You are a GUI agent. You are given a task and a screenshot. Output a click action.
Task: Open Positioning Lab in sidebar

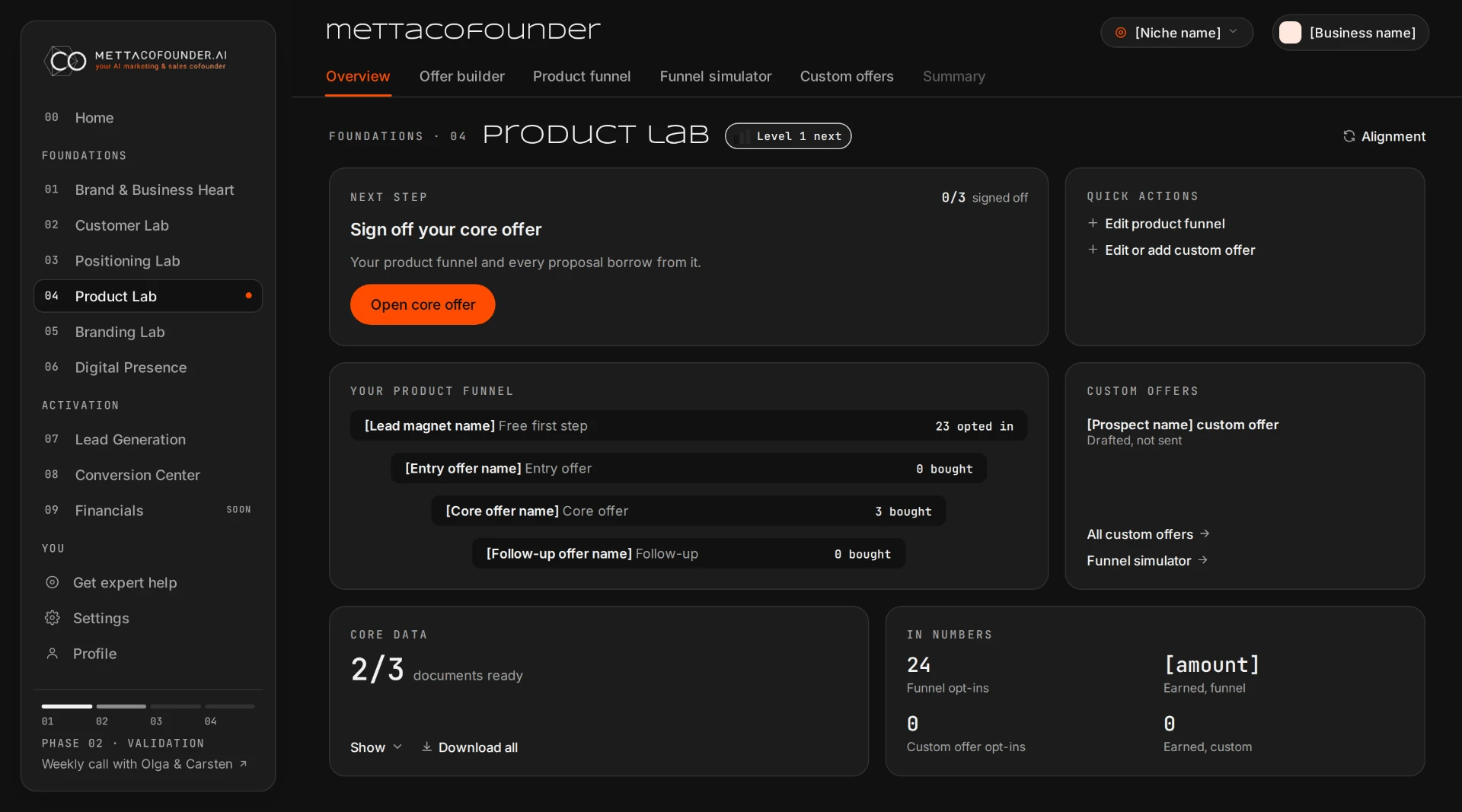coord(148,261)
